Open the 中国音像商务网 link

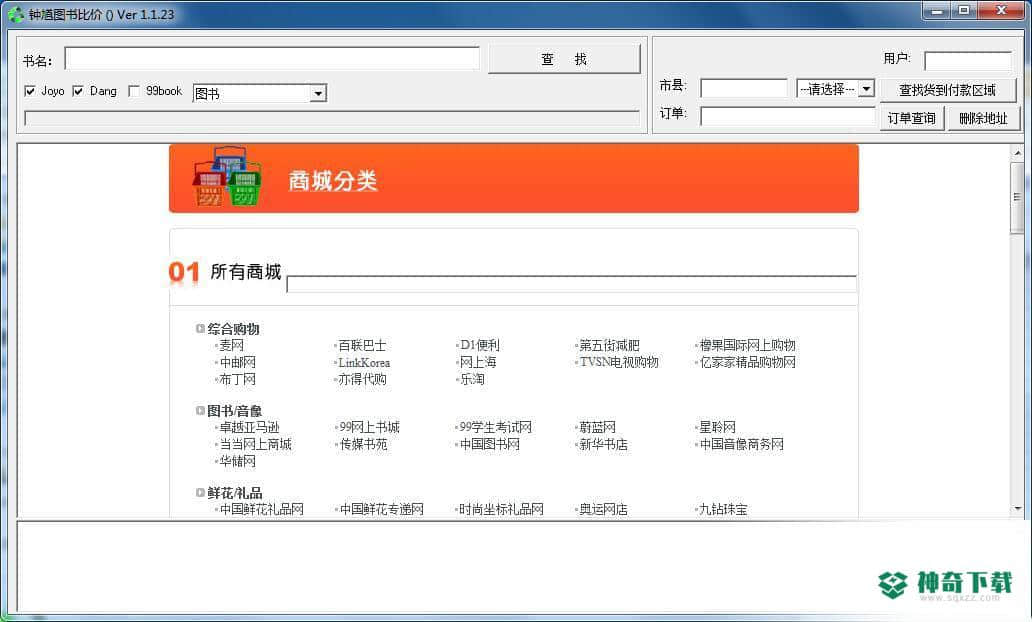click(742, 444)
